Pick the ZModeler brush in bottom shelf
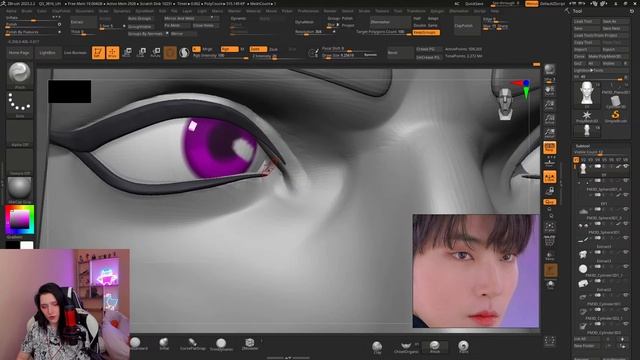The height and width of the screenshot is (360, 640). (x=250, y=344)
